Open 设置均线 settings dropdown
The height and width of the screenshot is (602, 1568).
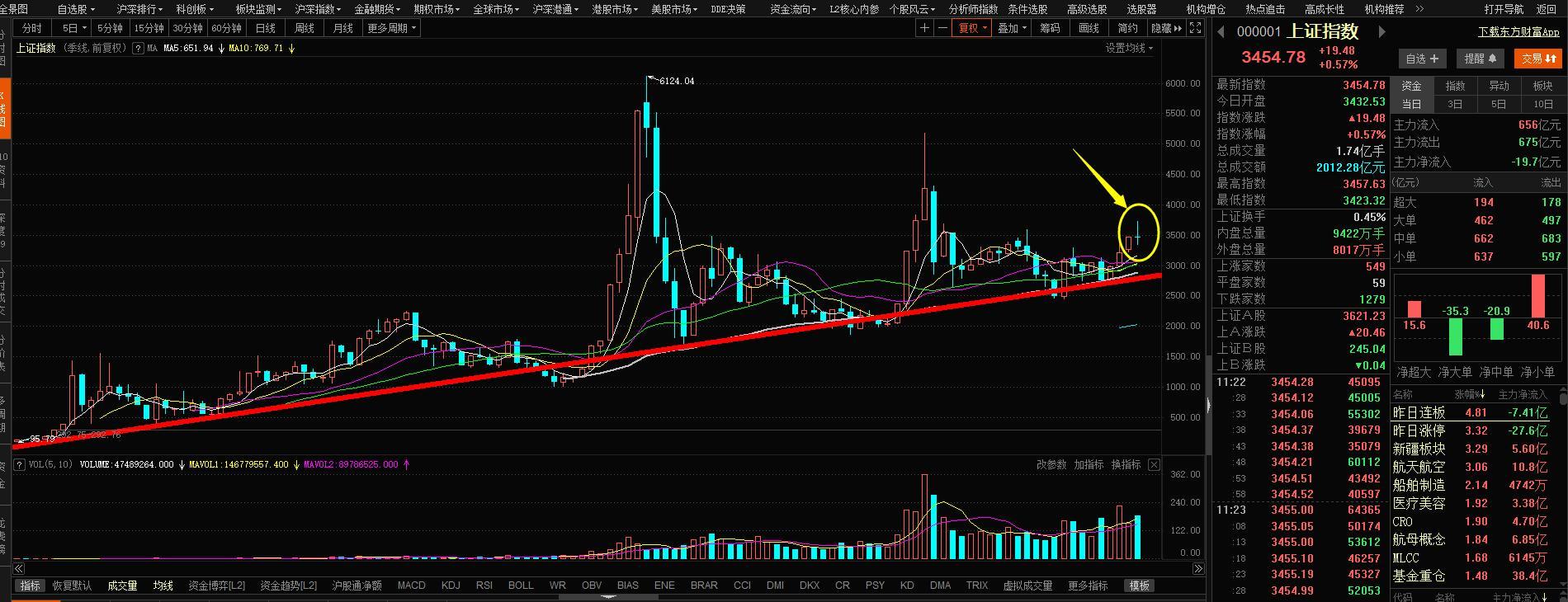pyautogui.click(x=1129, y=48)
